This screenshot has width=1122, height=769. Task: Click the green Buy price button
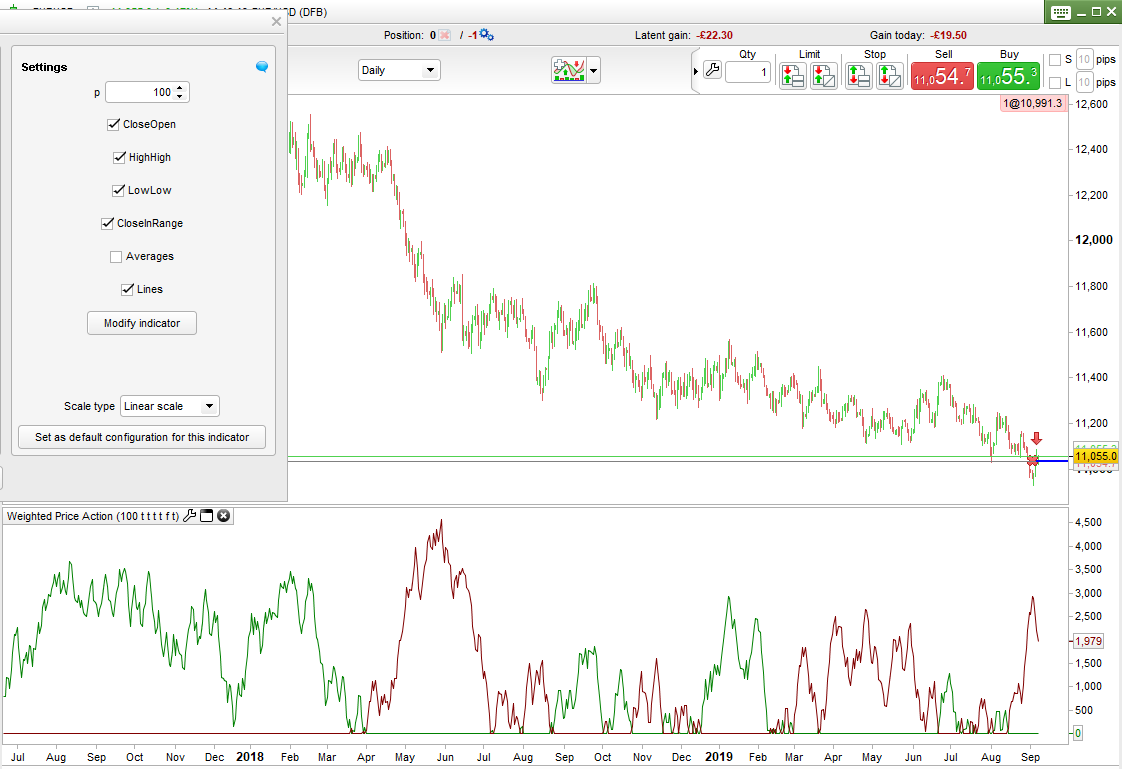click(x=1008, y=76)
